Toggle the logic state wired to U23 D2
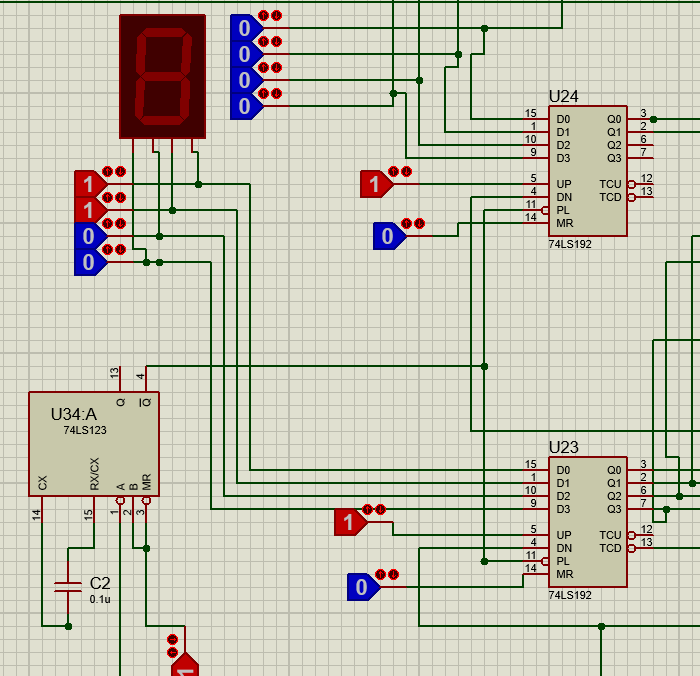 click(x=90, y=236)
